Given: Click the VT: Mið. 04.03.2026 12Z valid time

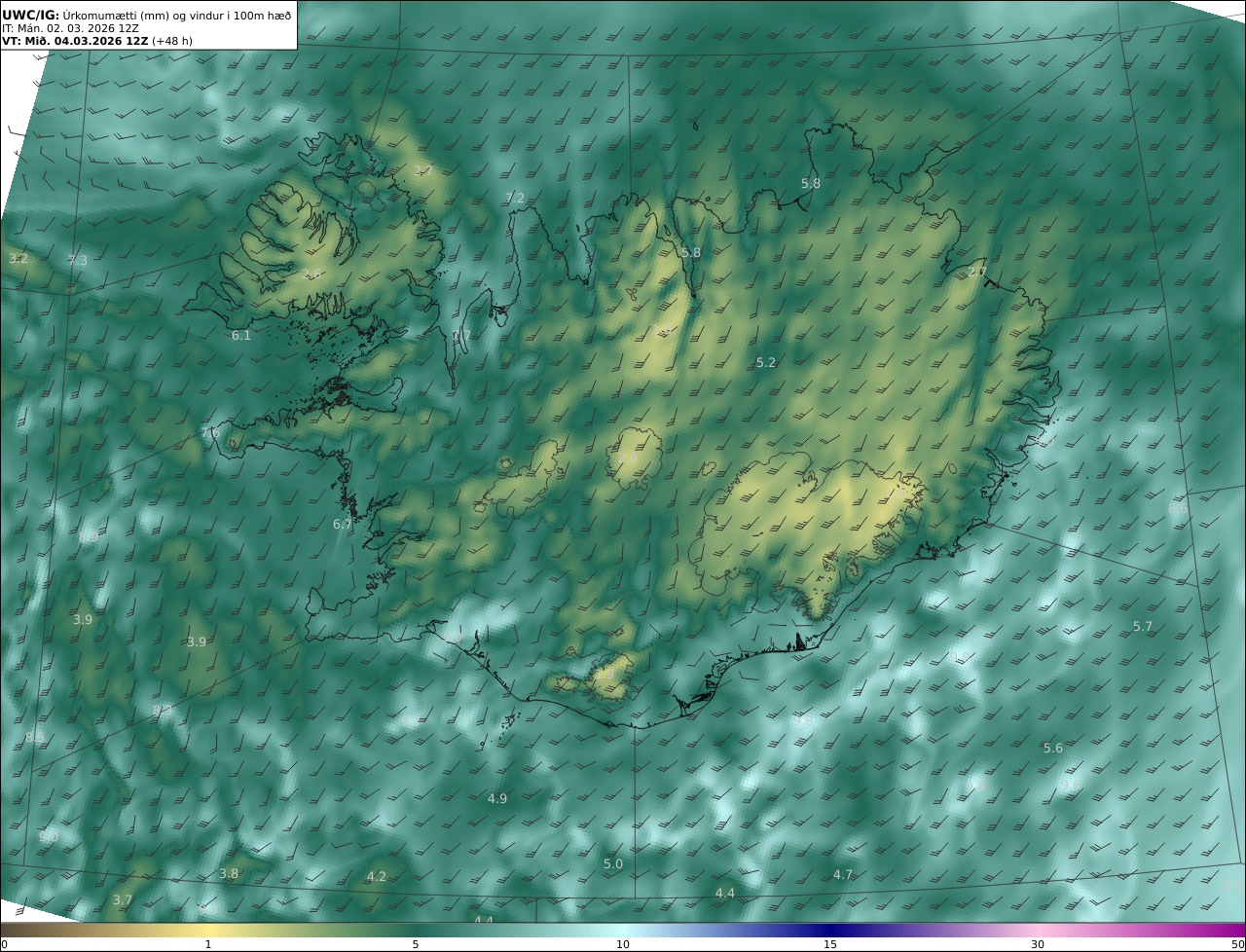Looking at the screenshot, I should coord(75,41).
